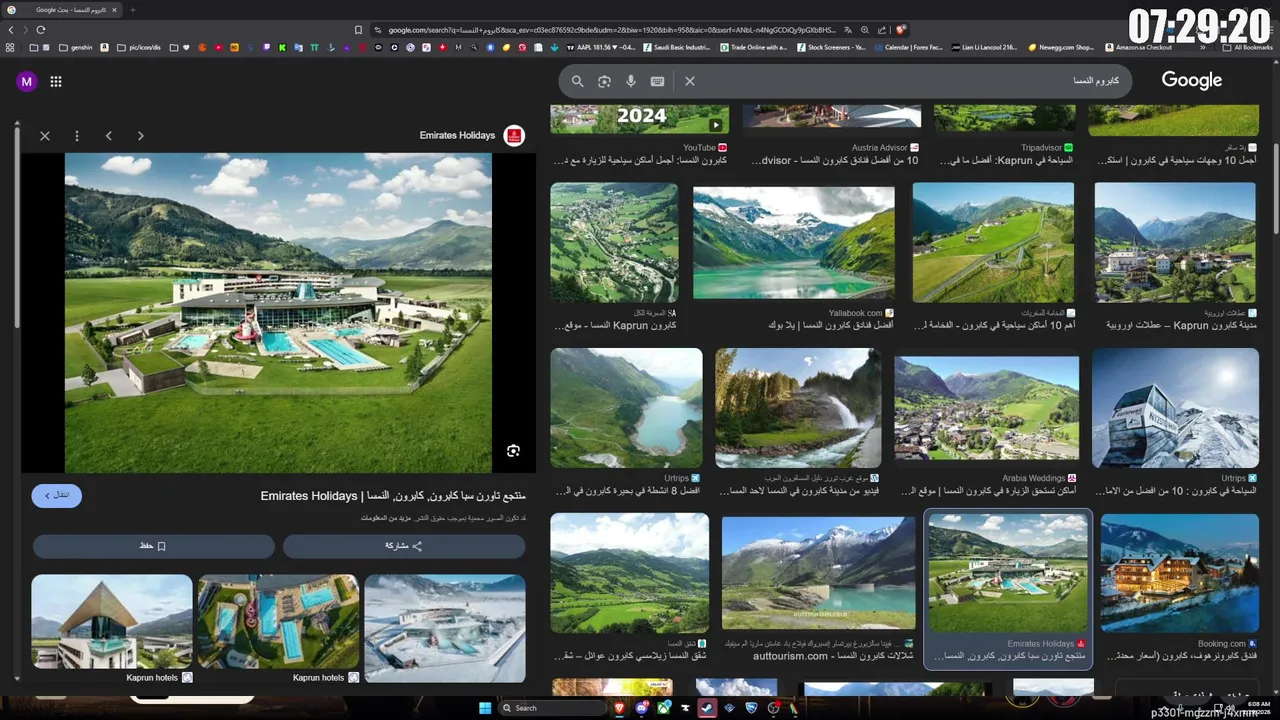Screen dimensions: 1280x720
Task: Open the Emirates Holidays source name link
Action: pyautogui.click(x=457, y=136)
